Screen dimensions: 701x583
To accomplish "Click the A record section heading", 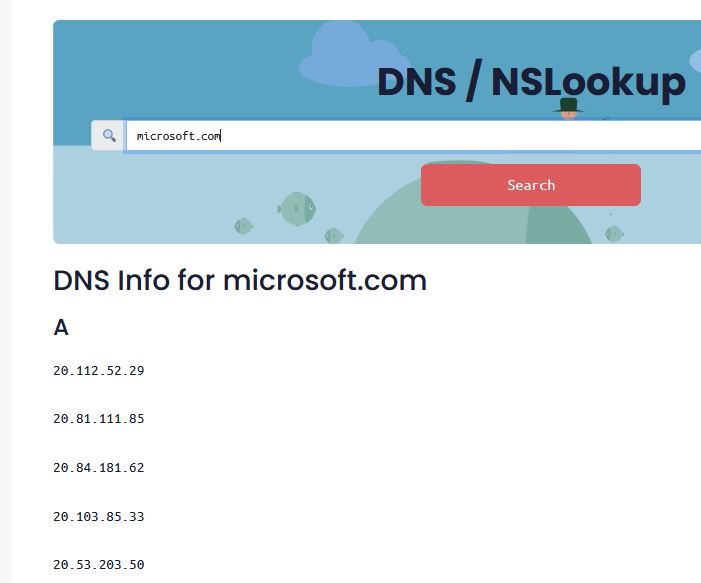I will [x=61, y=327].
